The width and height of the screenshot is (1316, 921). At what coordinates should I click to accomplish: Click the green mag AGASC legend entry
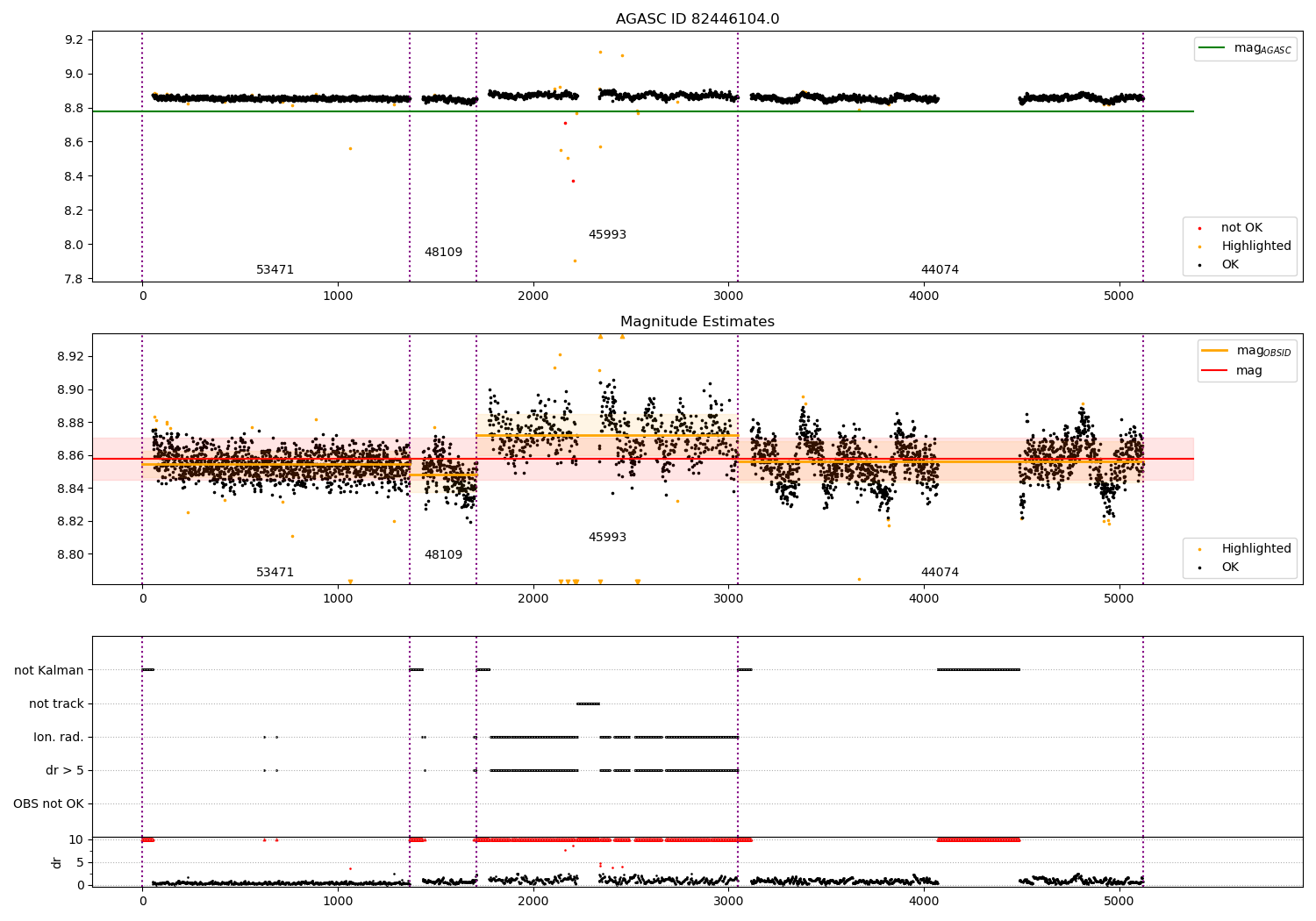click(1245, 48)
